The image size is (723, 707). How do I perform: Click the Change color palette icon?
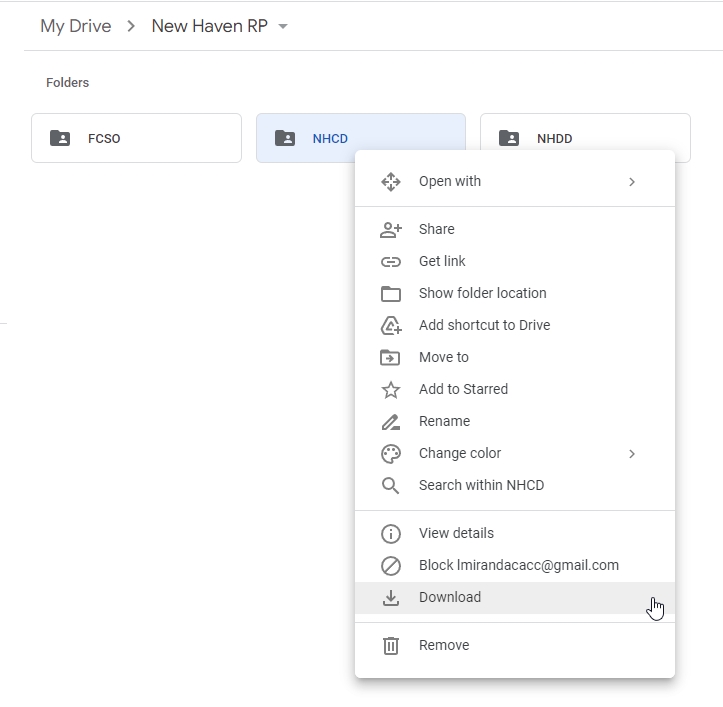[391, 453]
